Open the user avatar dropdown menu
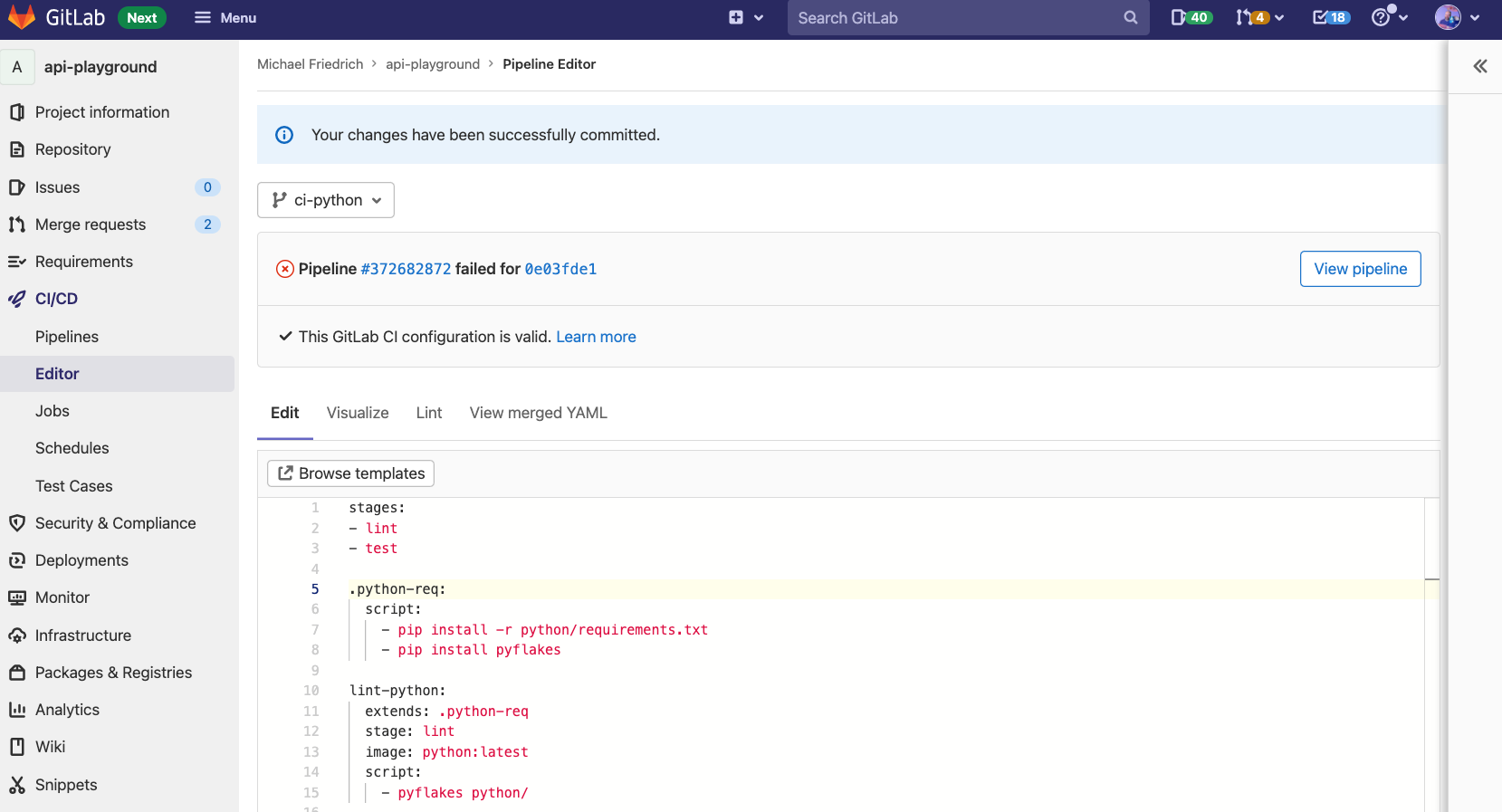The height and width of the screenshot is (812, 1502). click(1457, 17)
